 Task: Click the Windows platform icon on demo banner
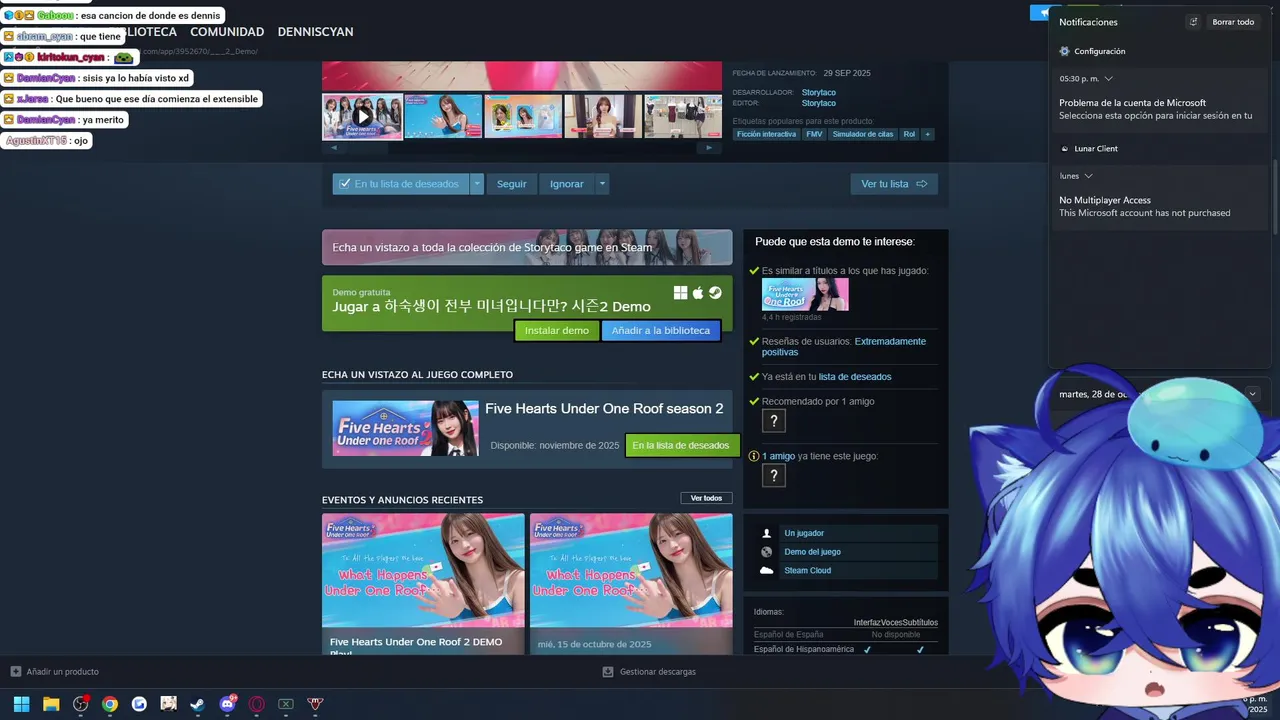[x=681, y=293]
